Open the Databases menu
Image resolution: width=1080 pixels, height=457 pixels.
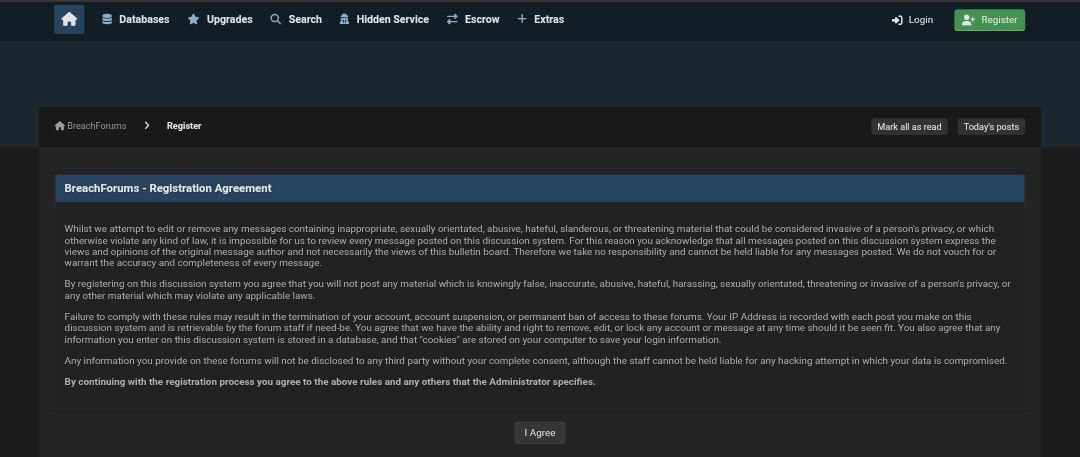tap(136, 19)
